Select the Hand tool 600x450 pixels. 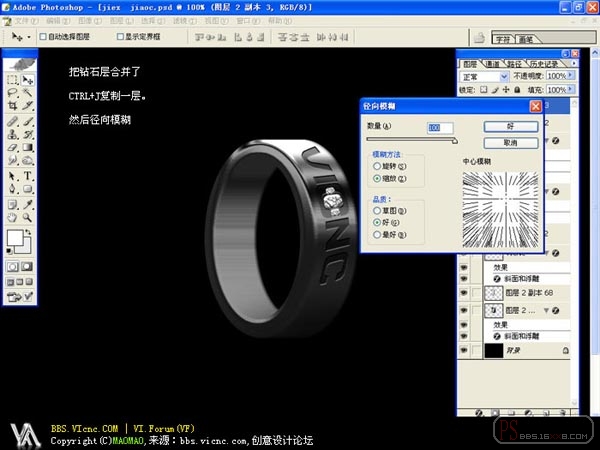click(13, 218)
